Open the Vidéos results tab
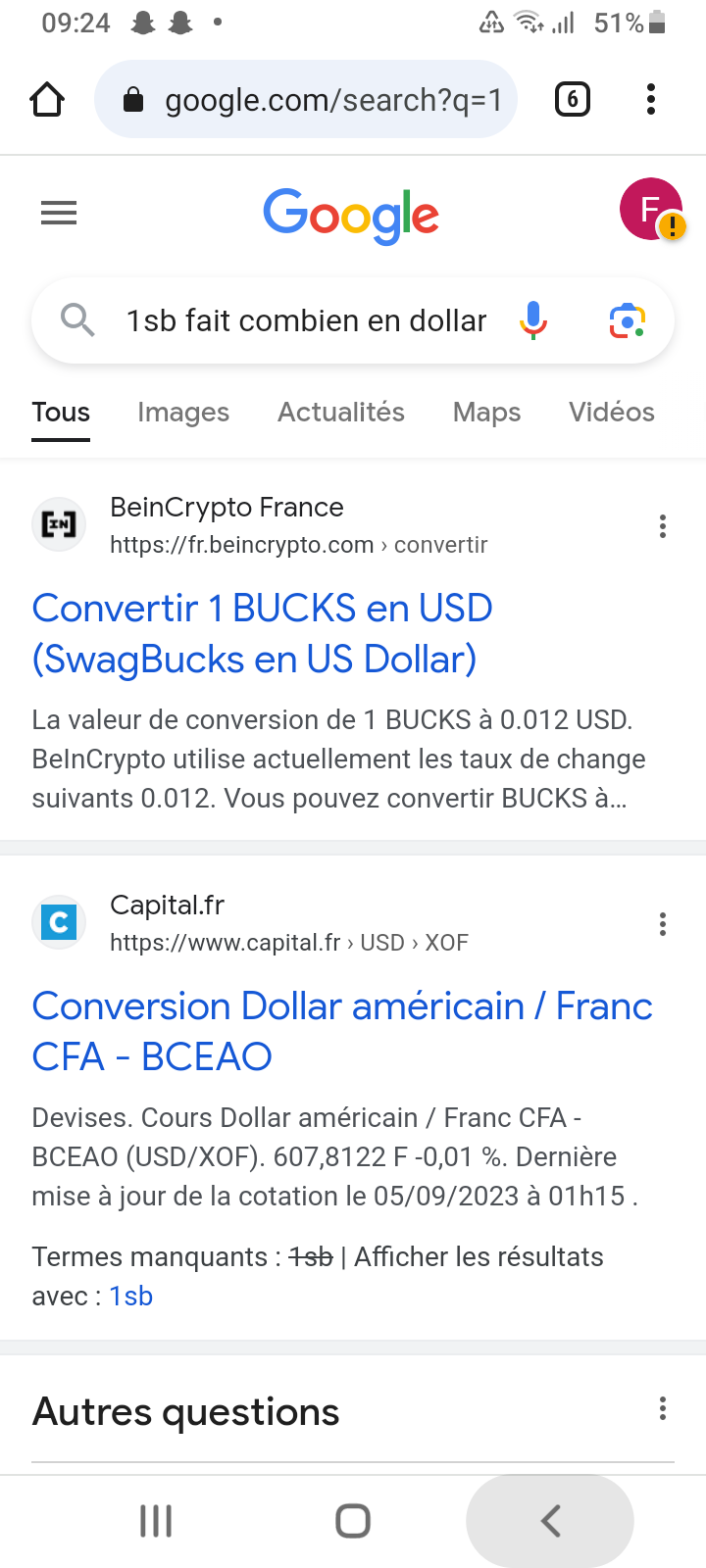The image size is (706, 1568). [x=612, y=413]
